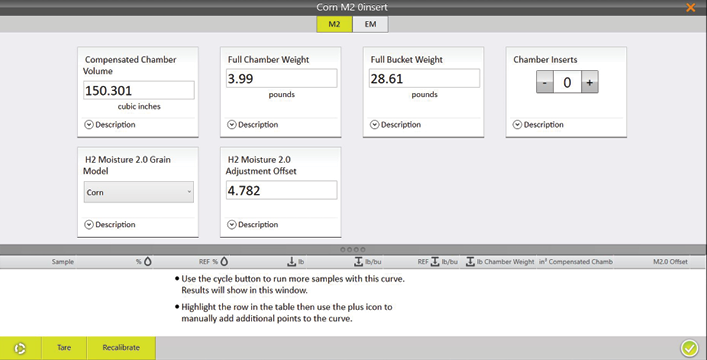Click the lb weight column header

(296, 262)
